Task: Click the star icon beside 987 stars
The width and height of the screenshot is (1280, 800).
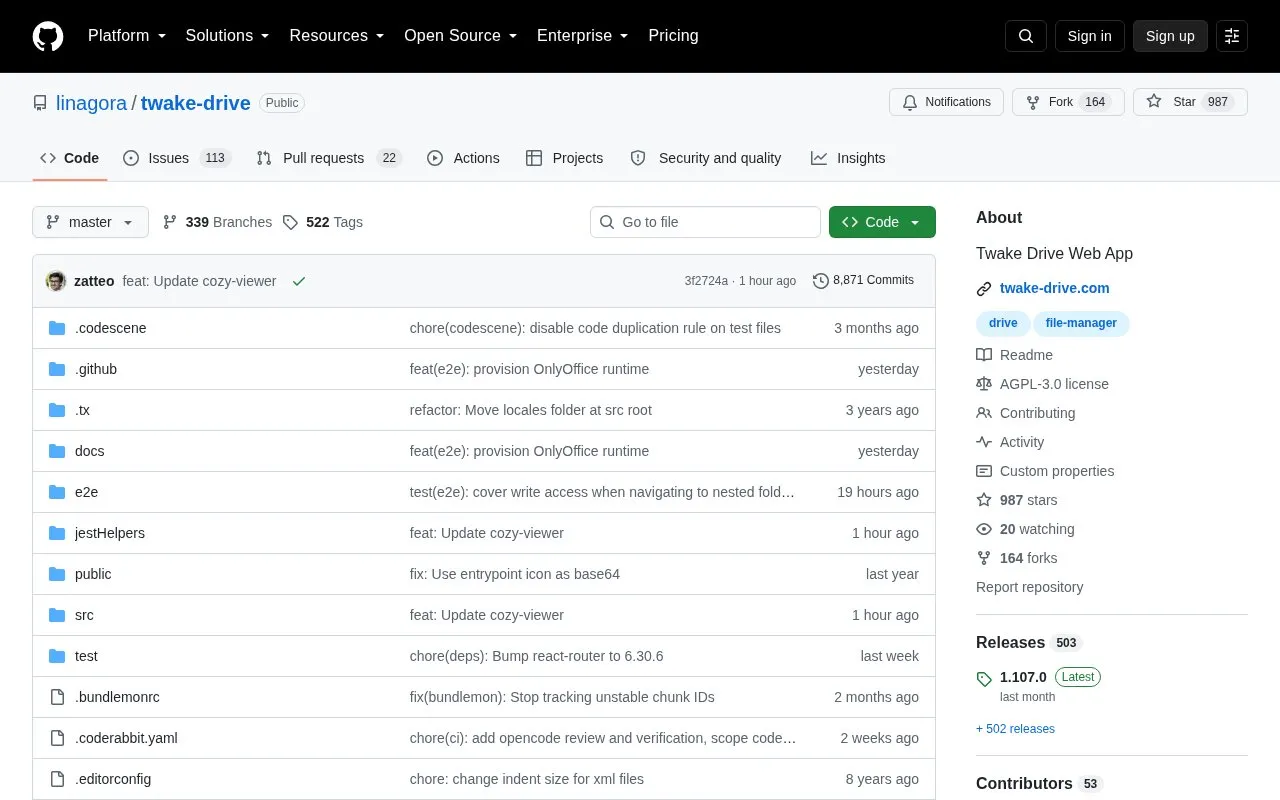Action: coord(984,500)
